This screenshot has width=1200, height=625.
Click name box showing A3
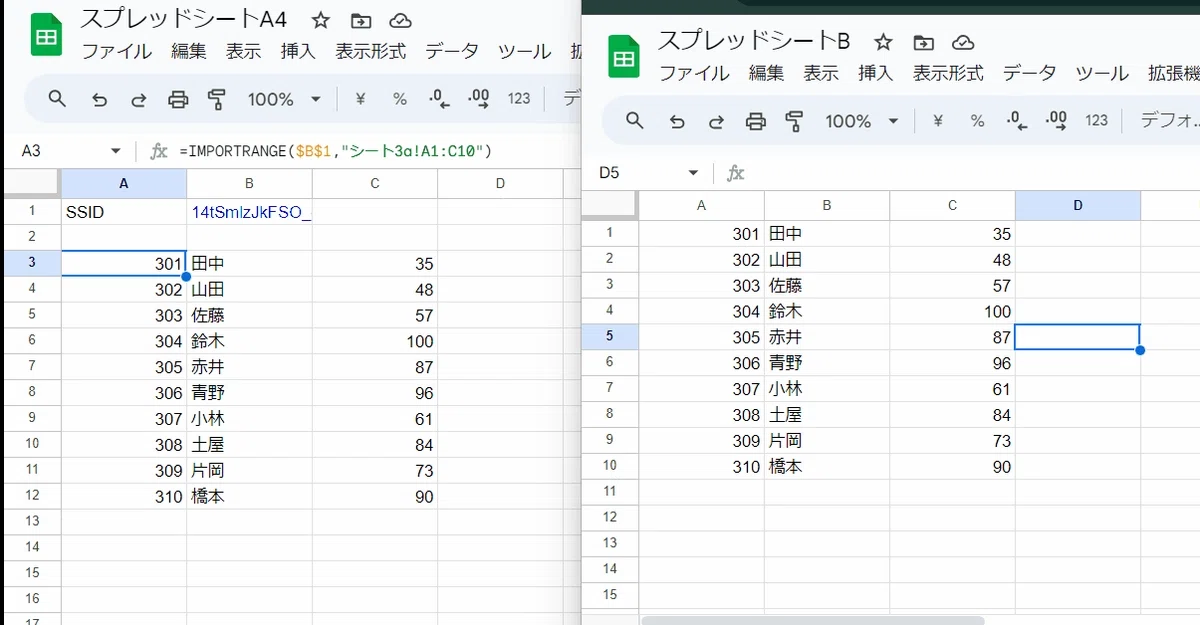tap(60, 151)
